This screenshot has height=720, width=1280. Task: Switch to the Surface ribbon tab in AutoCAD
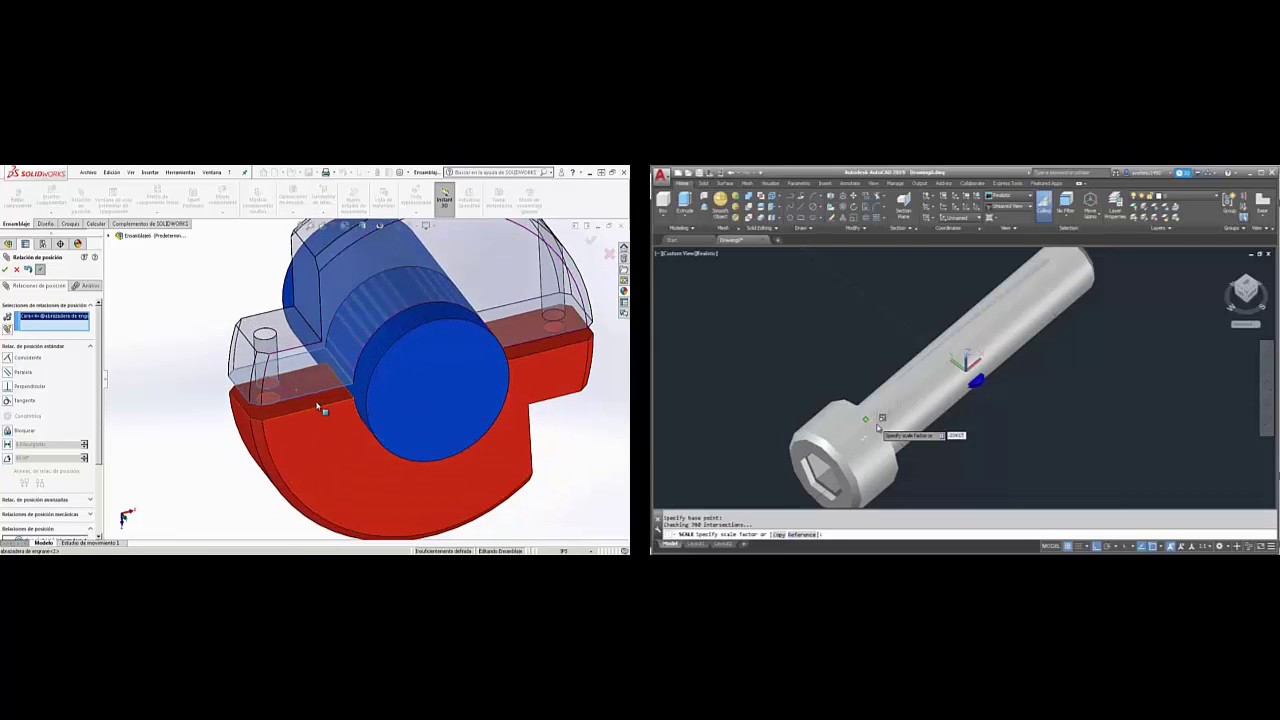coord(725,183)
